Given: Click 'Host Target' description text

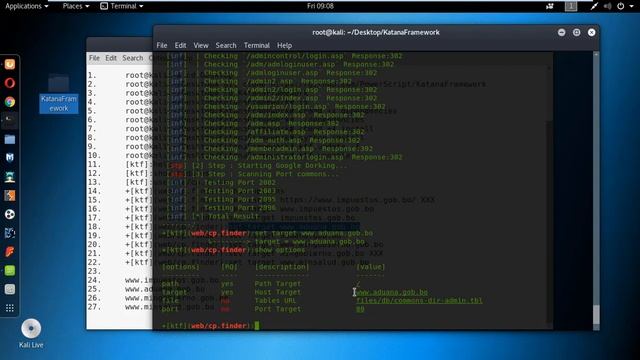Looking at the screenshot, I should tap(278, 292).
